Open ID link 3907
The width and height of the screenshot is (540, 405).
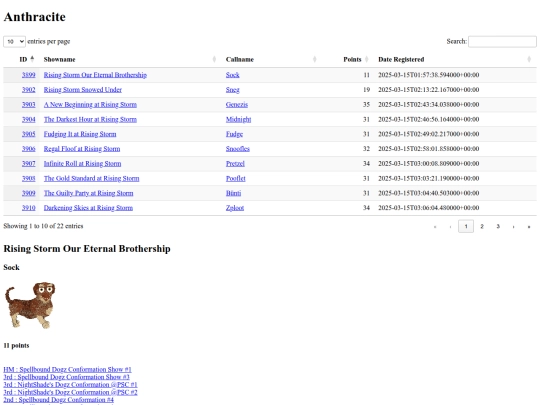29,164
